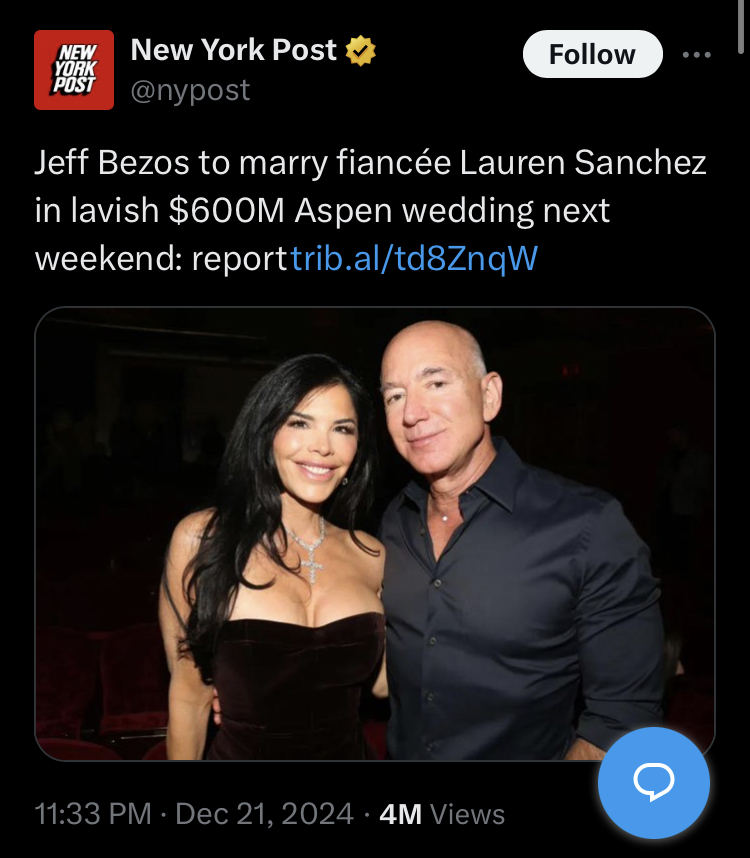This screenshot has height=858, width=750.
Task: Follow the New York Post account
Action: [592, 54]
